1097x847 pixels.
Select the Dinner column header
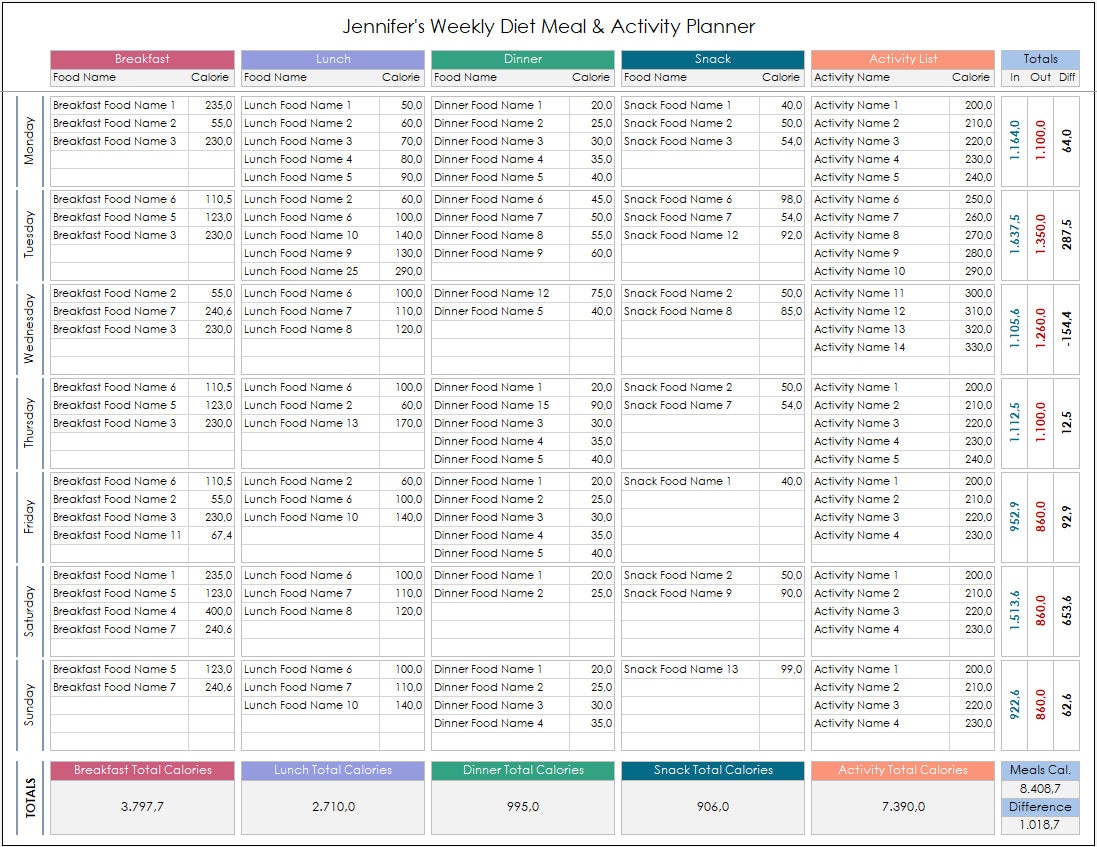point(523,59)
